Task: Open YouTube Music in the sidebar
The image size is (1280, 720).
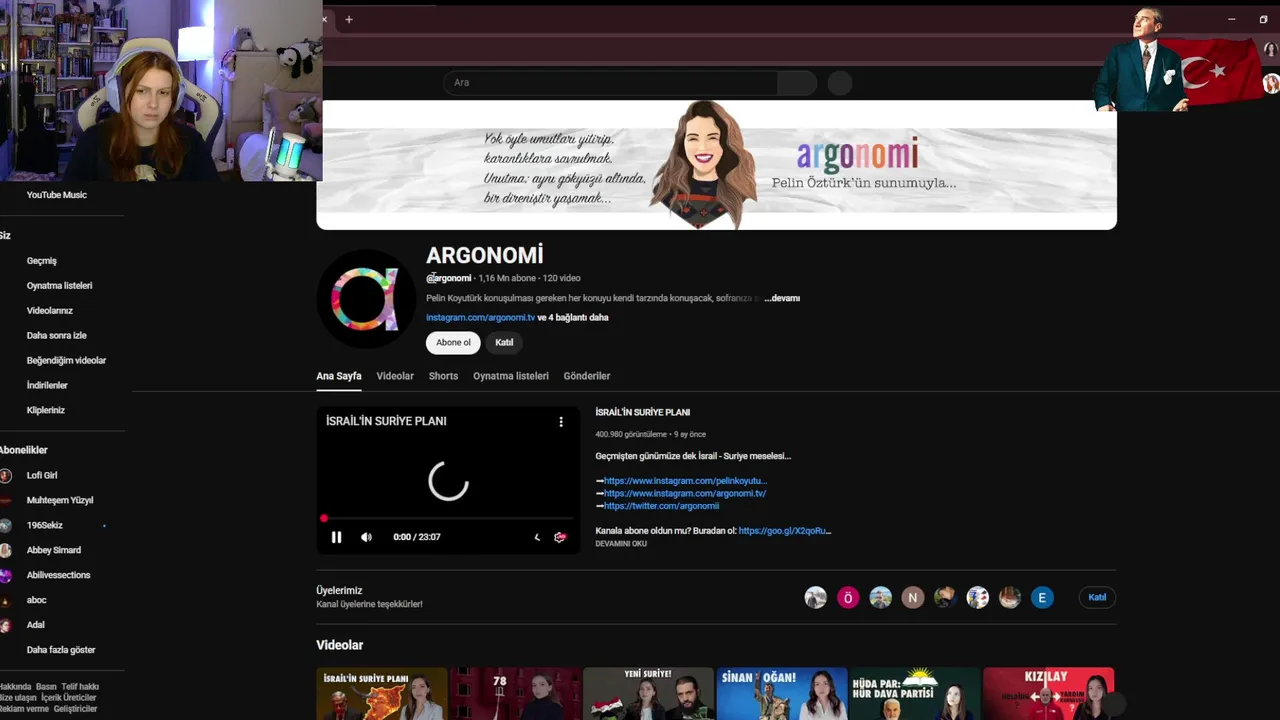Action: [57, 195]
